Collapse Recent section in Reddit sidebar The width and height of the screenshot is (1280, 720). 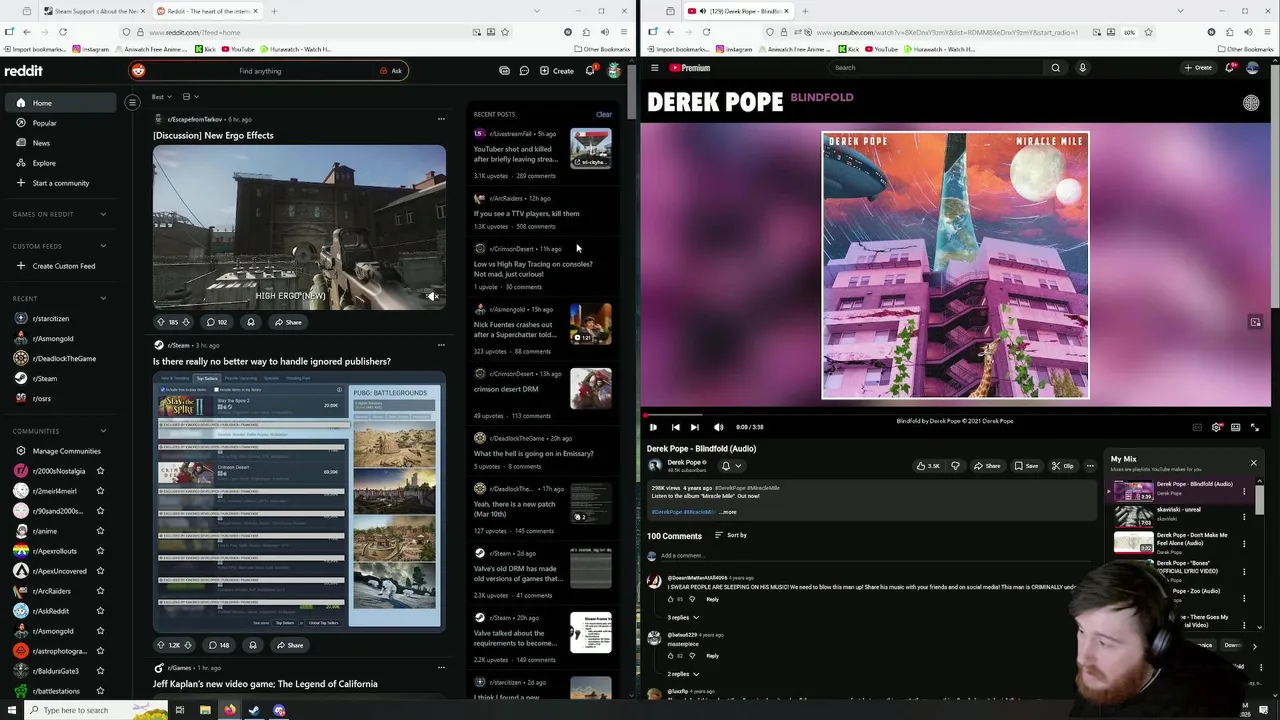coord(102,298)
